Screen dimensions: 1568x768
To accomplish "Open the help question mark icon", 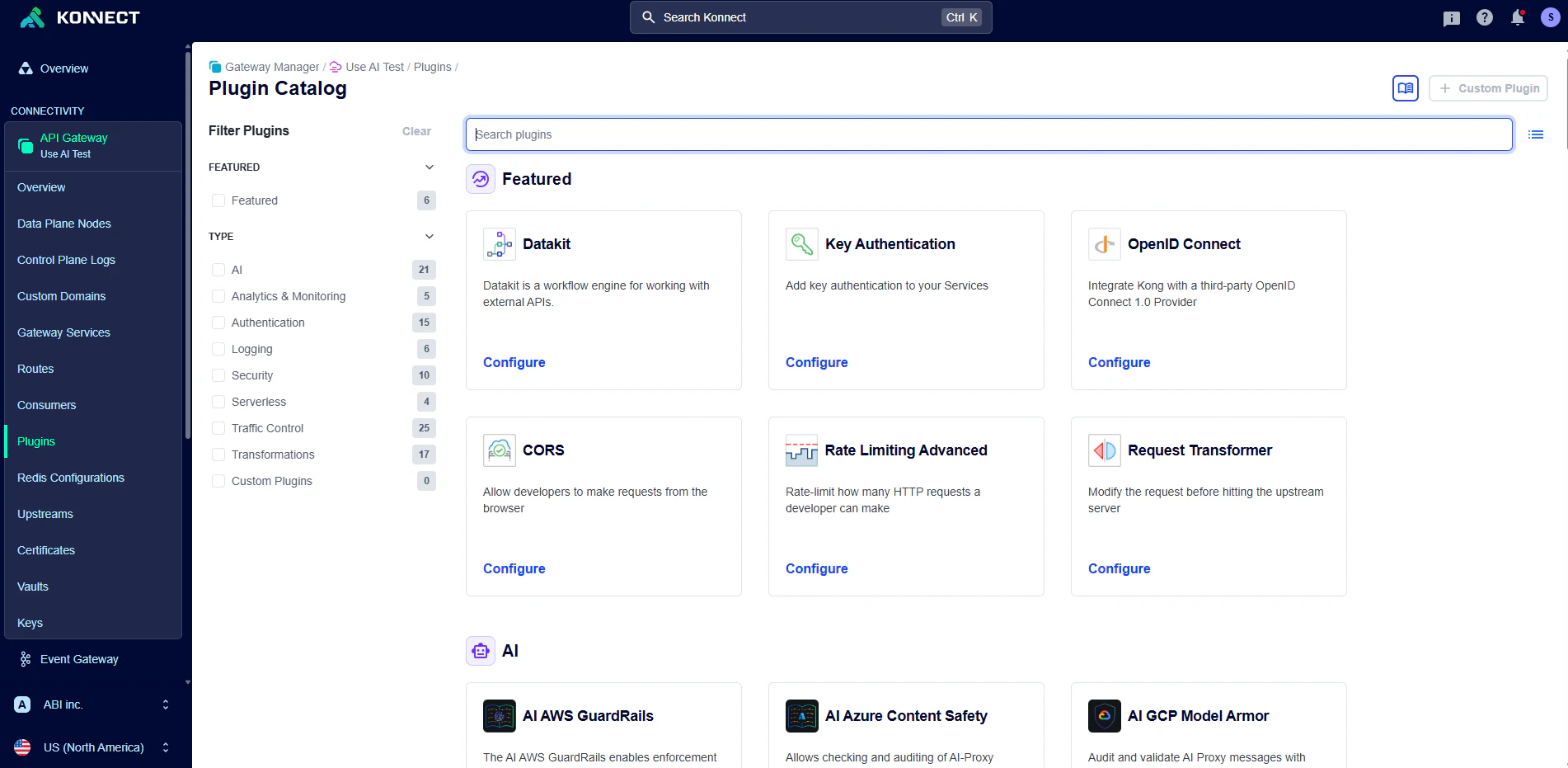I will 1485,17.
